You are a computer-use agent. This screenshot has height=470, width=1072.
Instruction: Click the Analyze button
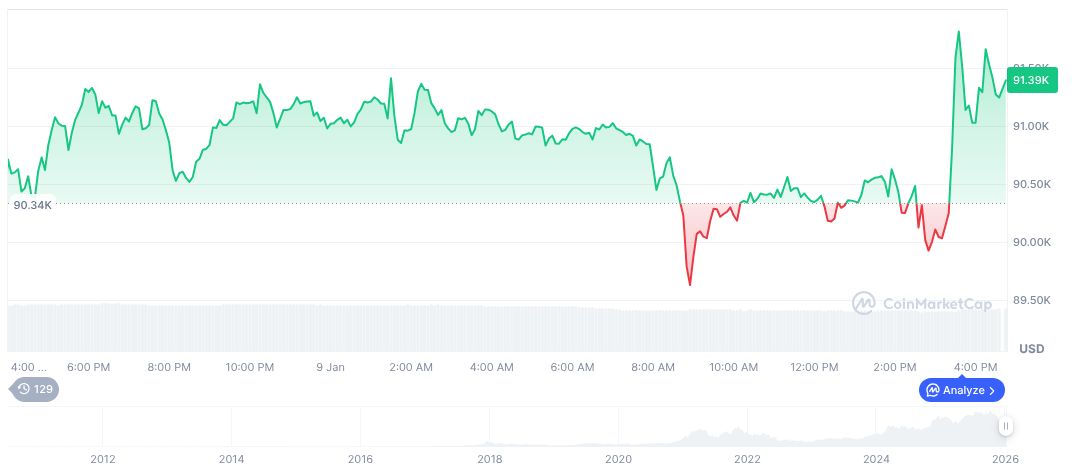tap(961, 390)
